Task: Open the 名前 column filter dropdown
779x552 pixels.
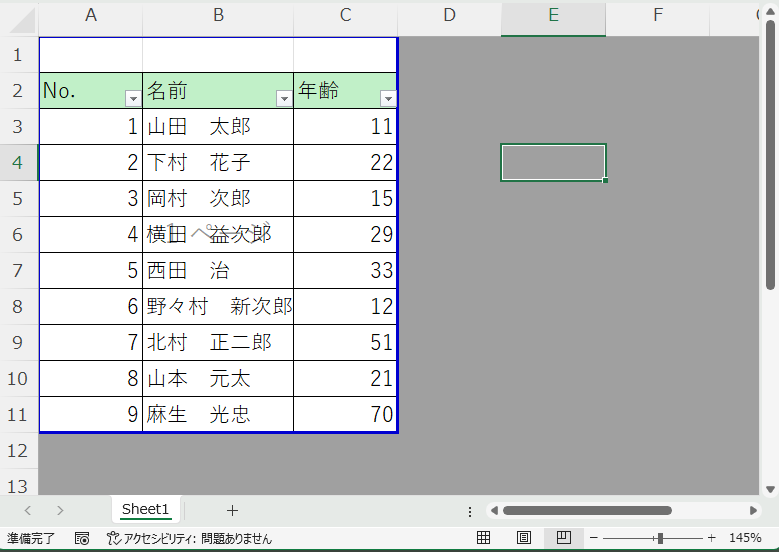Action: (284, 98)
